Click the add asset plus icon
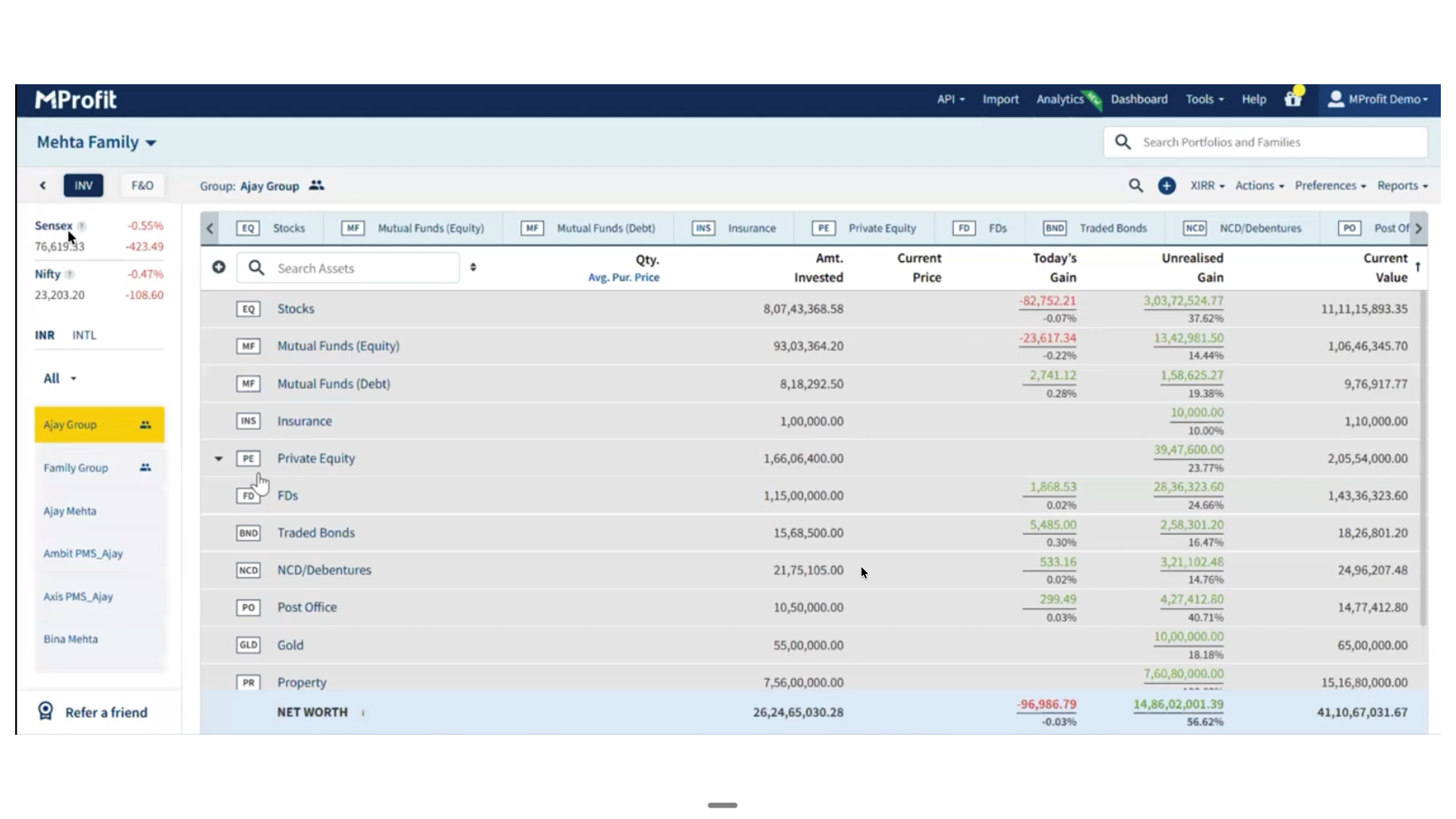Screen dimensions: 1456x819 219,267
